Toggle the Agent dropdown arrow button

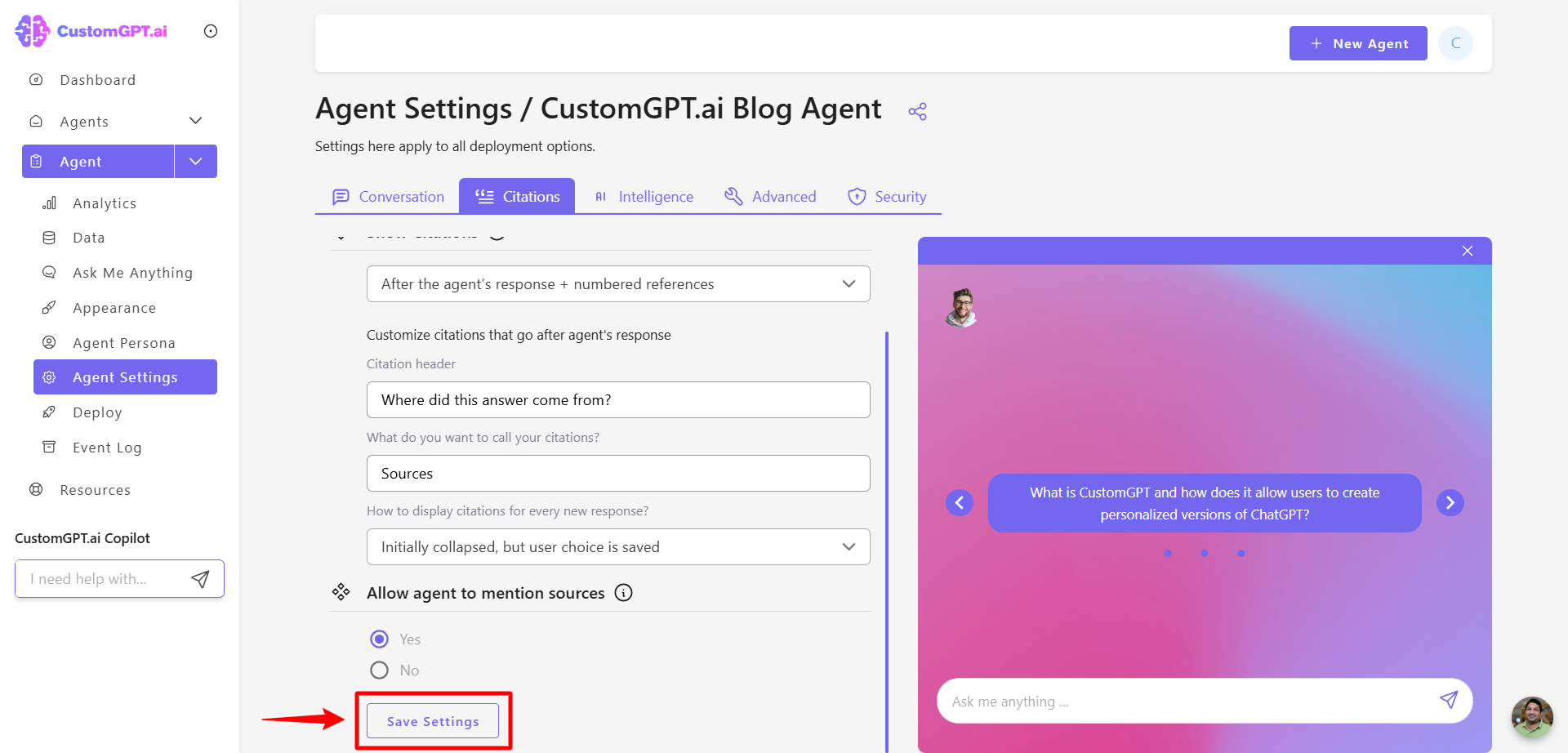point(196,161)
